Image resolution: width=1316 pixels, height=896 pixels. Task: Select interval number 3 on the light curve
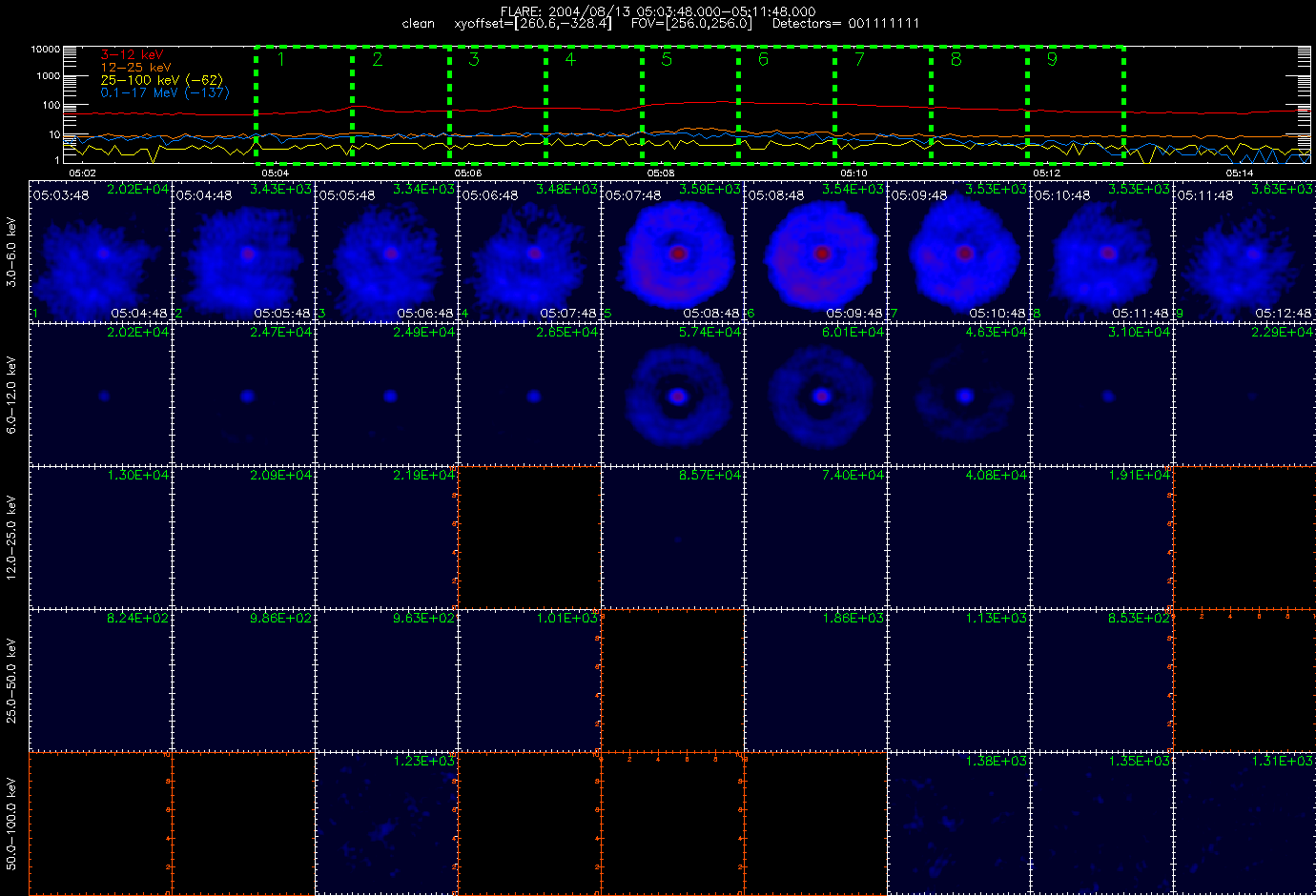pyautogui.click(x=497, y=105)
